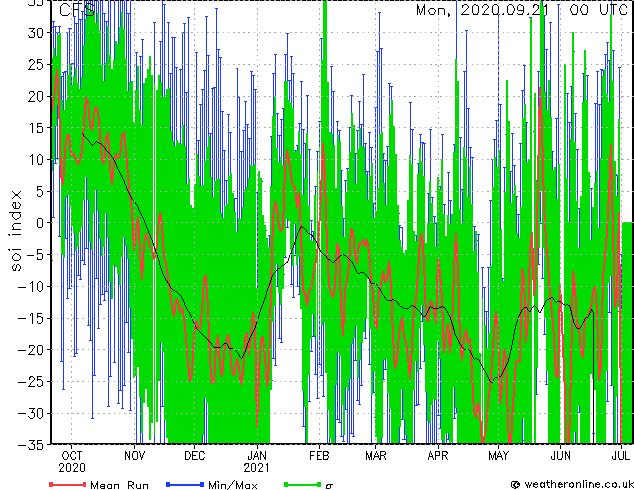The width and height of the screenshot is (634, 490).
Task: Select the positive 5 y-axis tick label
Action: point(40,191)
